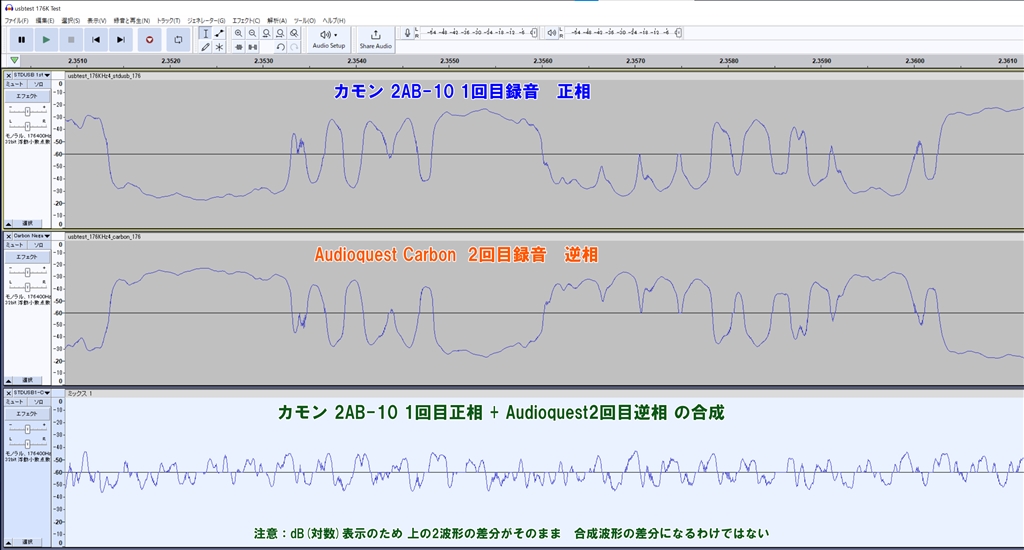
Task: Open the エフェクト(C) menu
Action: point(246,21)
